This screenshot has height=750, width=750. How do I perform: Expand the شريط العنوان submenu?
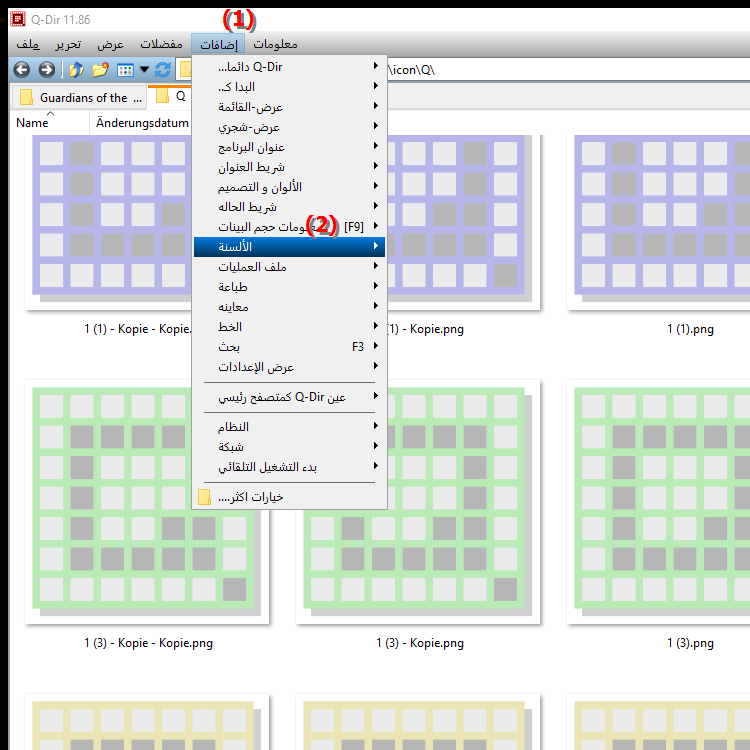[289, 167]
